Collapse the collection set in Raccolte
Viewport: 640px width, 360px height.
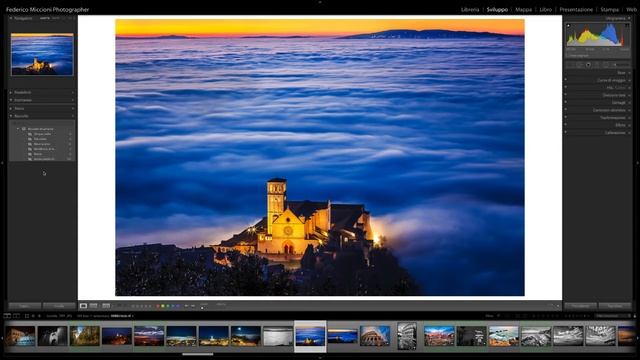pyautogui.click(x=18, y=129)
